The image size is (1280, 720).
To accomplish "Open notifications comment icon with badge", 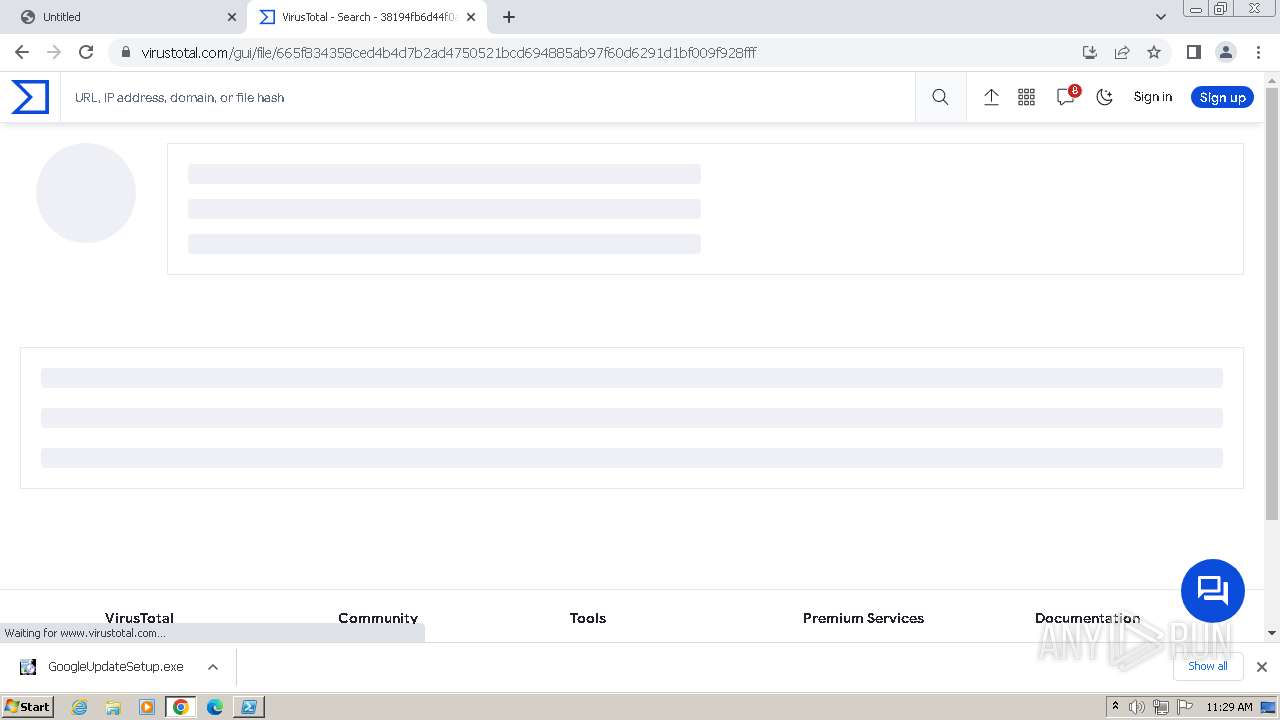I will (1067, 96).
